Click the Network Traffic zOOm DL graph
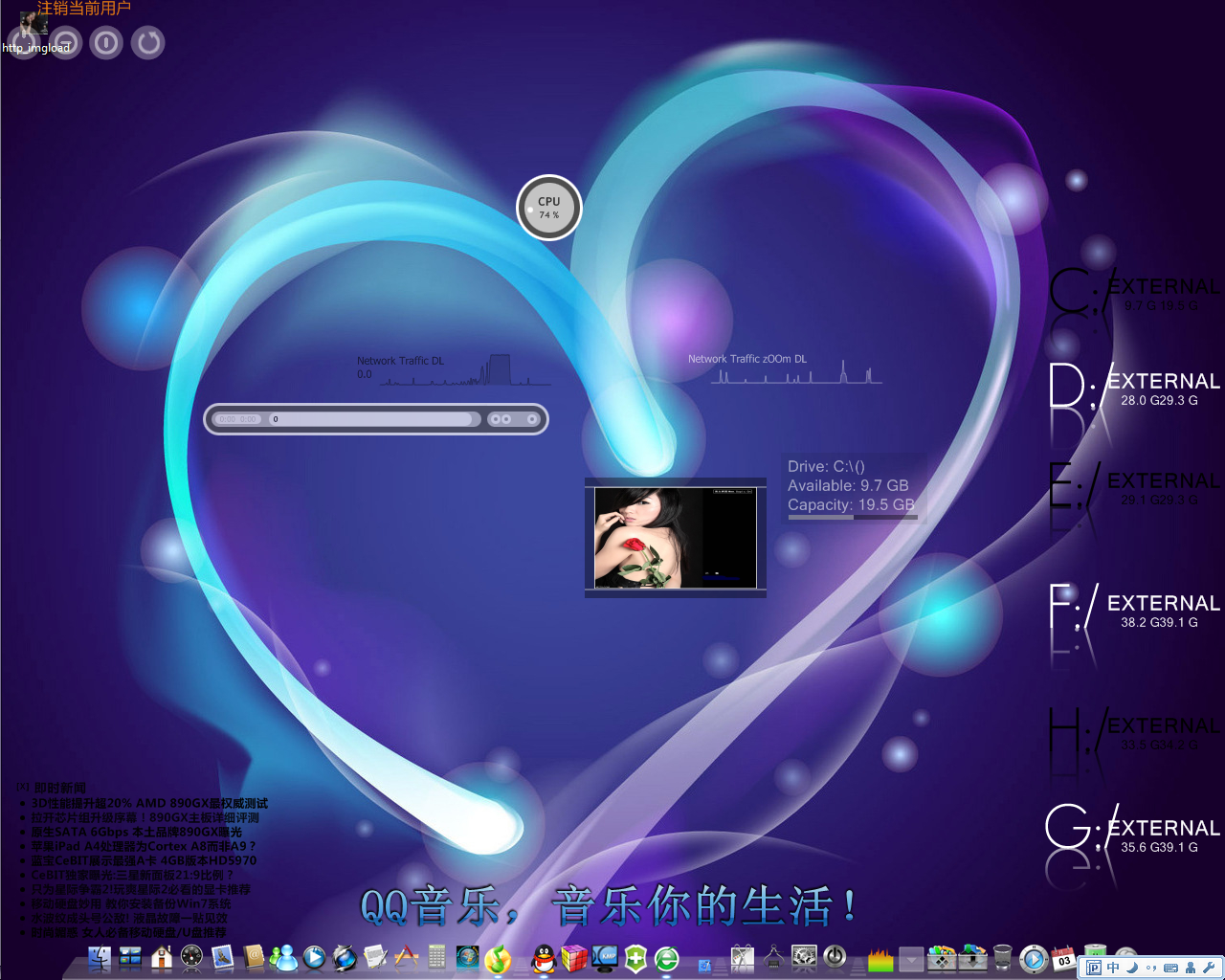1225x980 pixels. point(785,369)
